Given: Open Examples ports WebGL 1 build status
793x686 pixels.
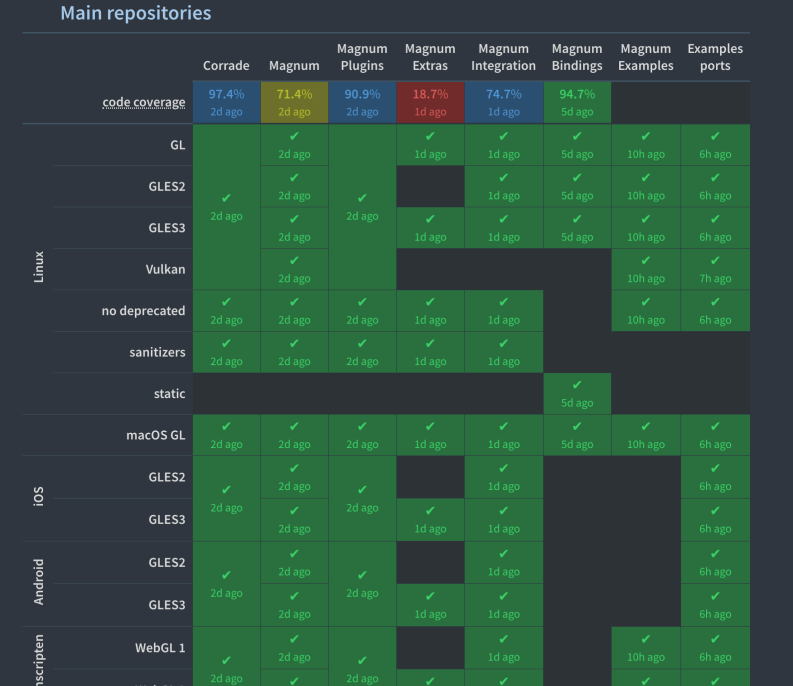Looking at the screenshot, I should [715, 649].
